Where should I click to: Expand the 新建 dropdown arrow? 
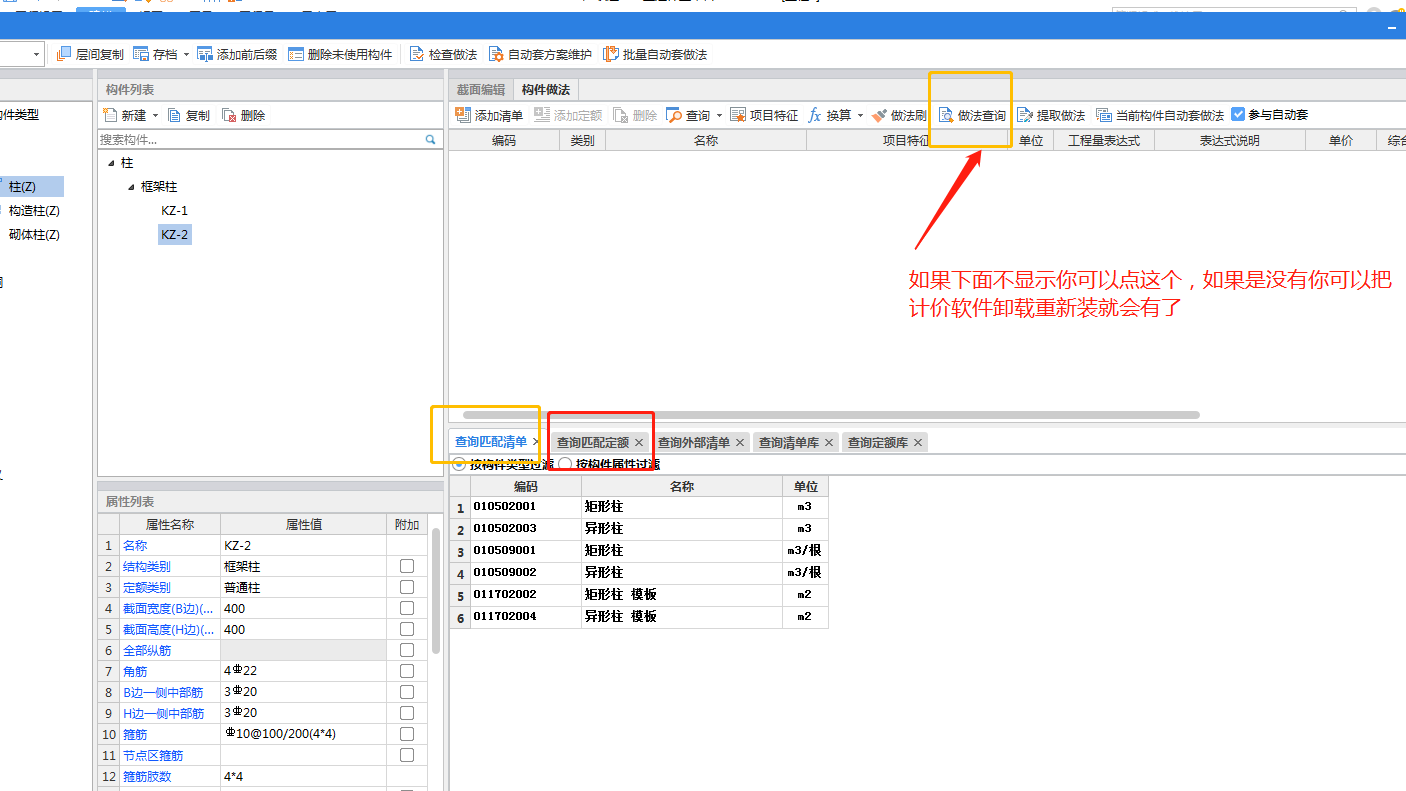[x=155, y=116]
